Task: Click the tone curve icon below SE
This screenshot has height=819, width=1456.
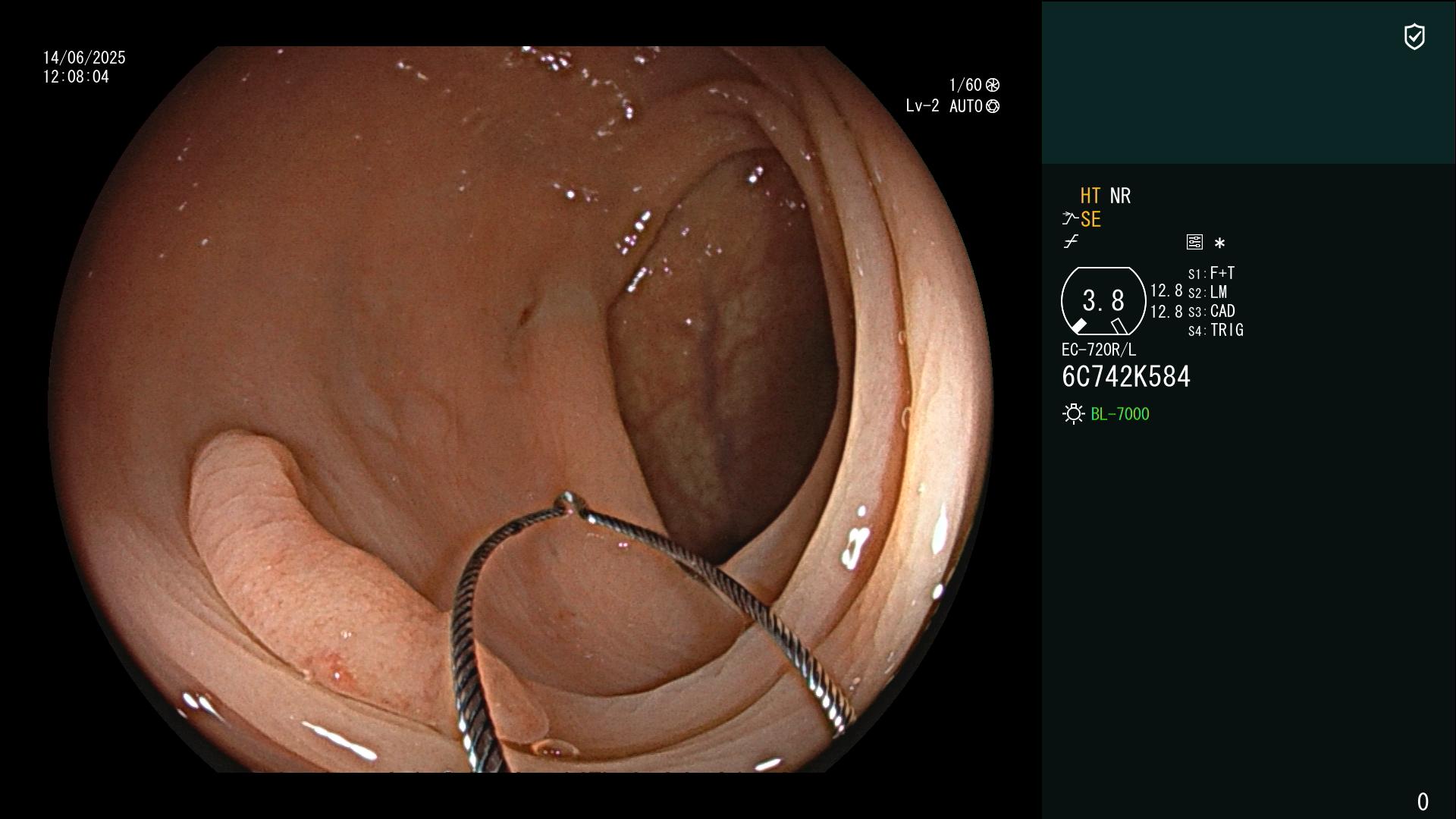Action: click(1071, 242)
